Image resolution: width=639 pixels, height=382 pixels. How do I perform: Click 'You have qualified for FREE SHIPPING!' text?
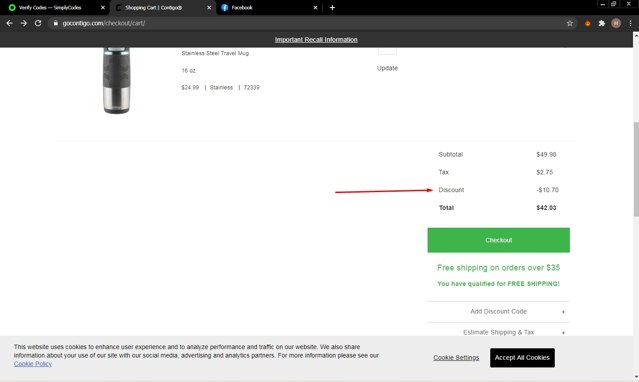[498, 284]
